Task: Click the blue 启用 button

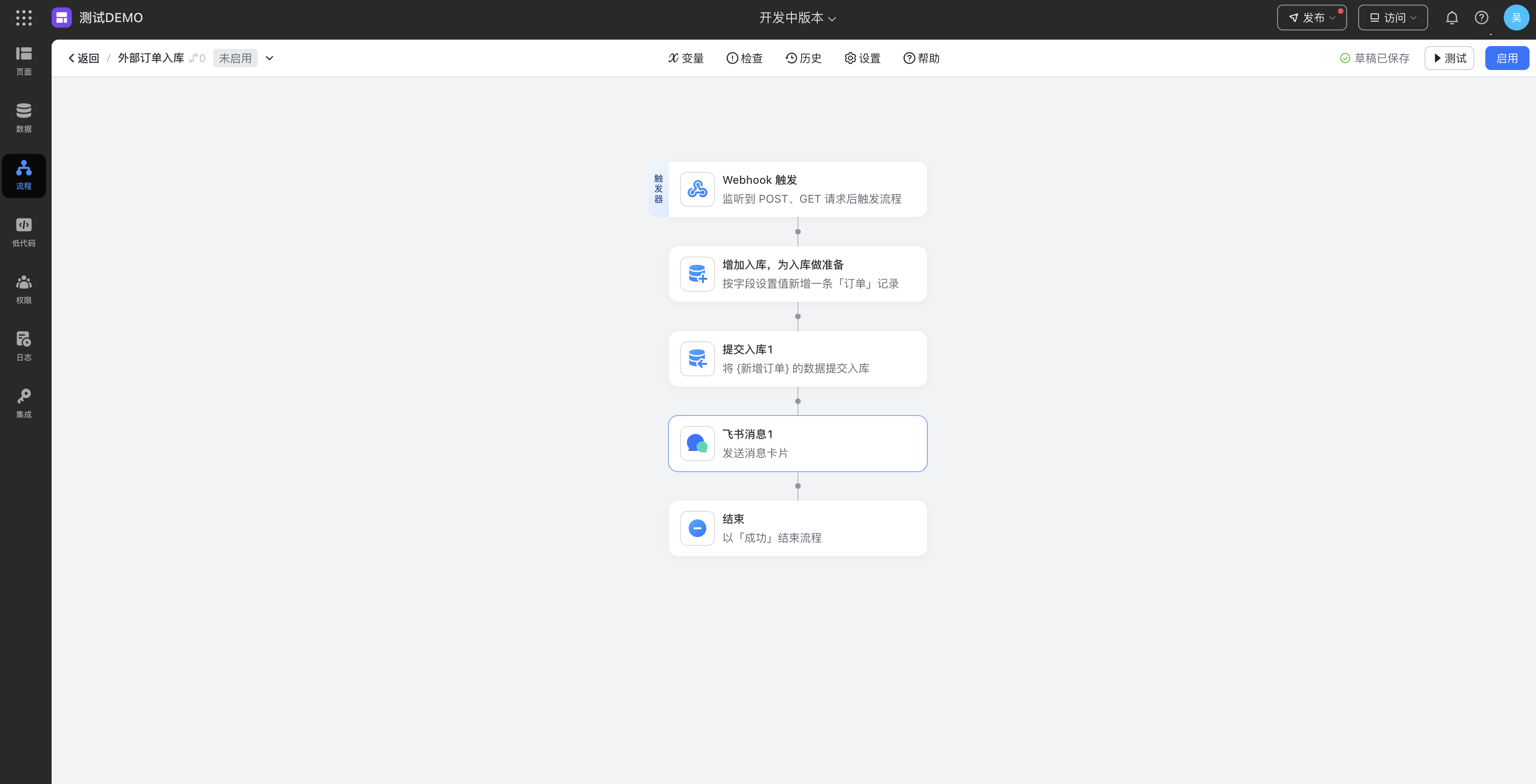Action: pyautogui.click(x=1507, y=59)
